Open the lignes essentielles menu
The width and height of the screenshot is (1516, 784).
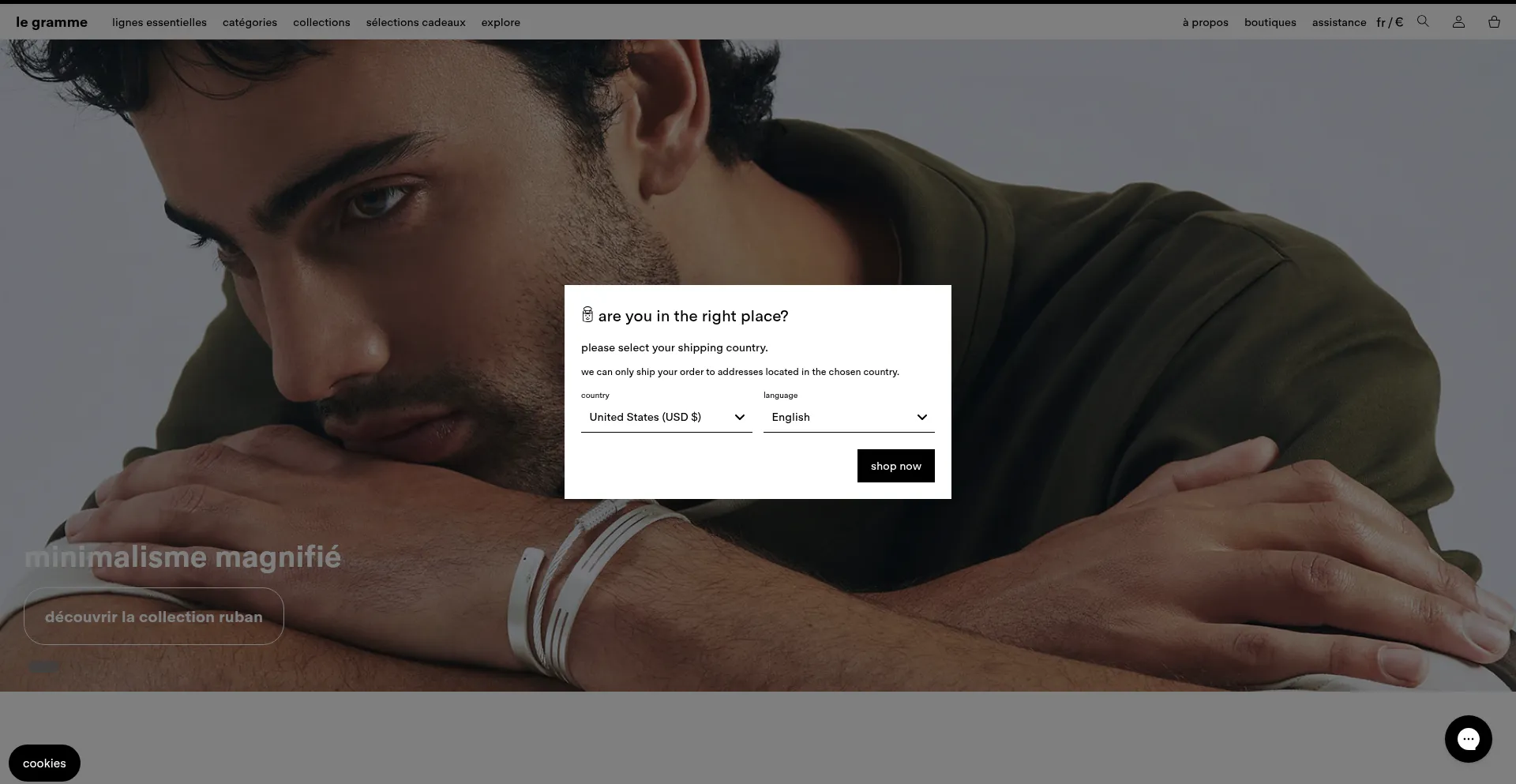point(159,22)
